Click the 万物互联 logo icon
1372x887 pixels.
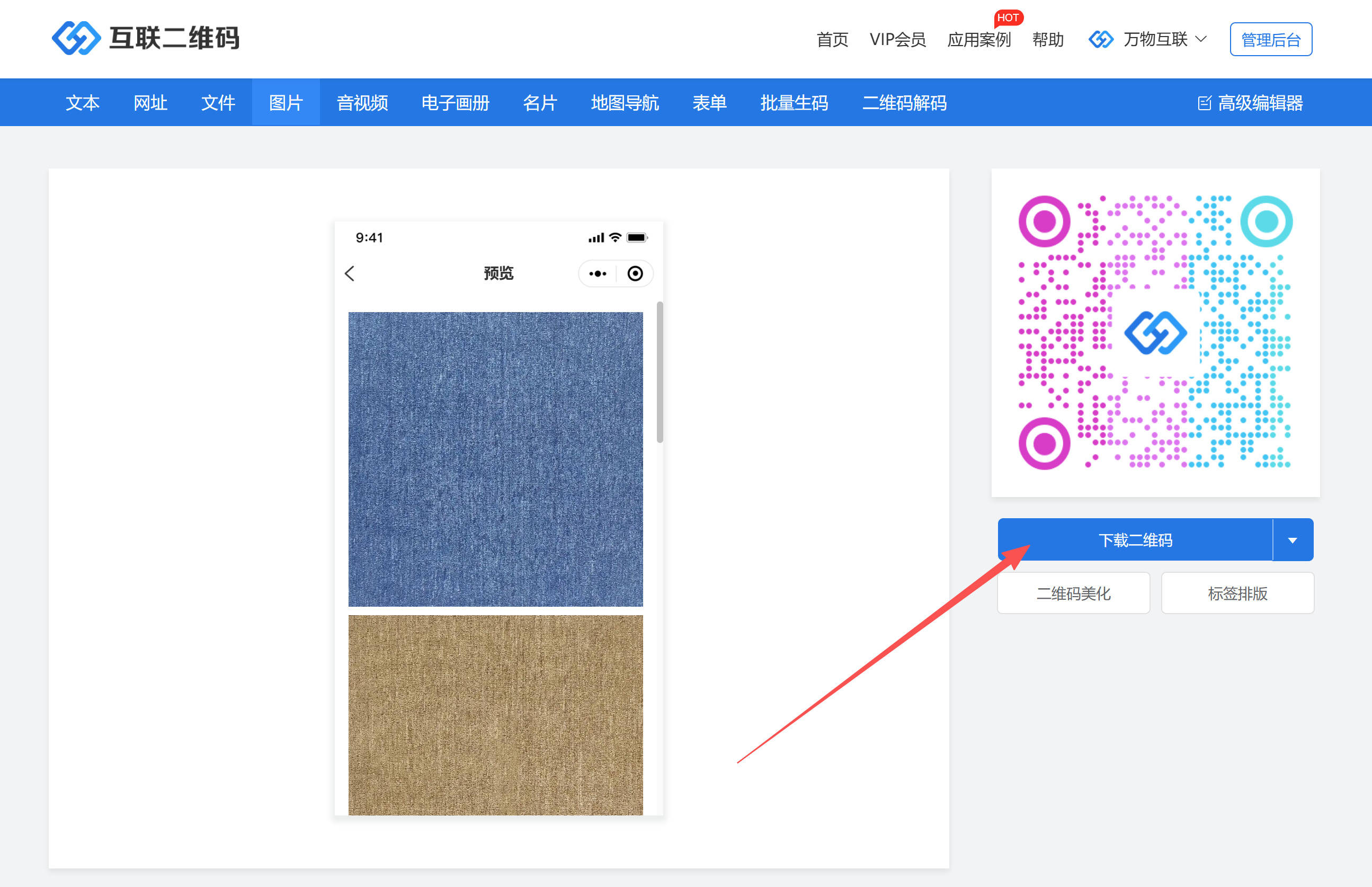click(x=1100, y=39)
